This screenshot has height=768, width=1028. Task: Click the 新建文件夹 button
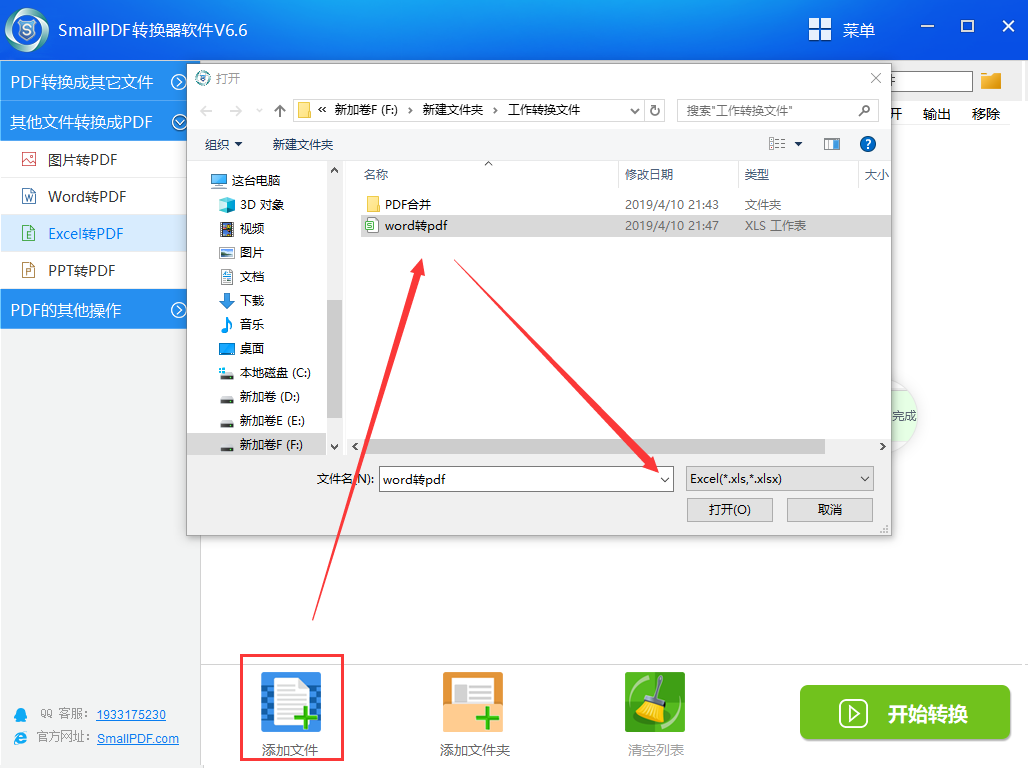[x=303, y=144]
